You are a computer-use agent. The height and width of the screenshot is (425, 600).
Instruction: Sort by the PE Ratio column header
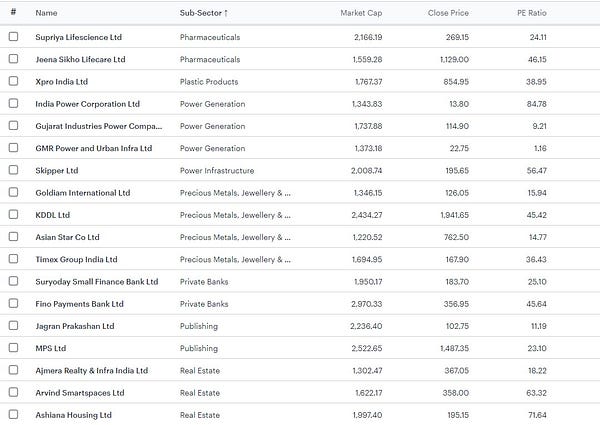pyautogui.click(x=529, y=13)
